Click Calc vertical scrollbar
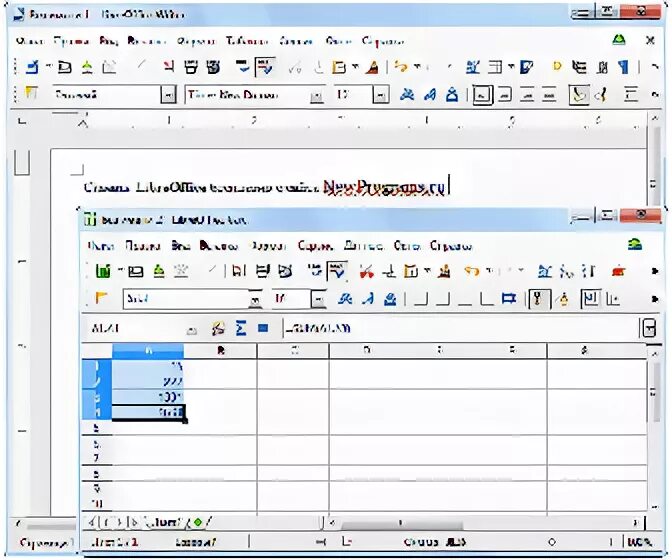The height and width of the screenshot is (560, 672). click(x=654, y=429)
